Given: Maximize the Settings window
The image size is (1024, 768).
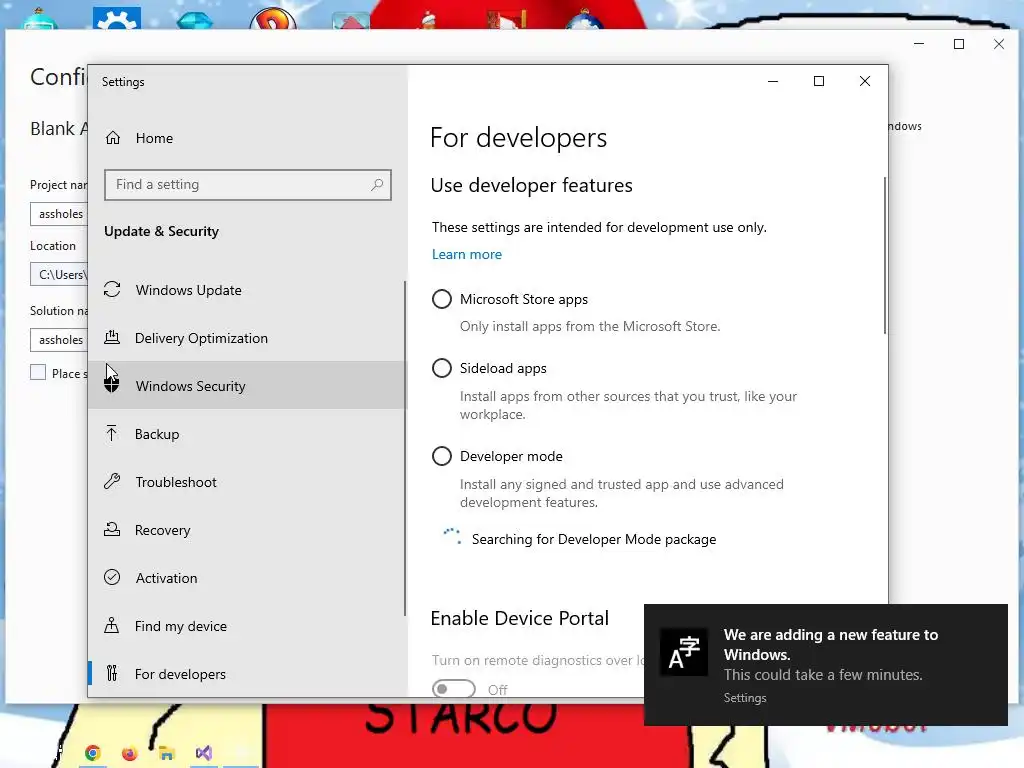Looking at the screenshot, I should coord(819,81).
